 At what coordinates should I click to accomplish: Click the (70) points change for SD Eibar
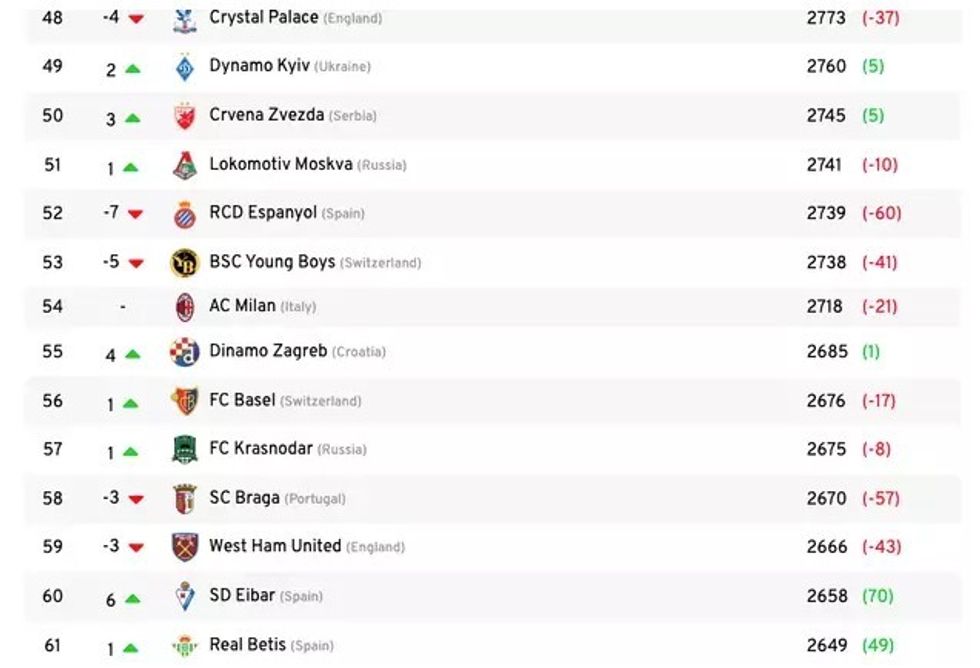(x=878, y=596)
